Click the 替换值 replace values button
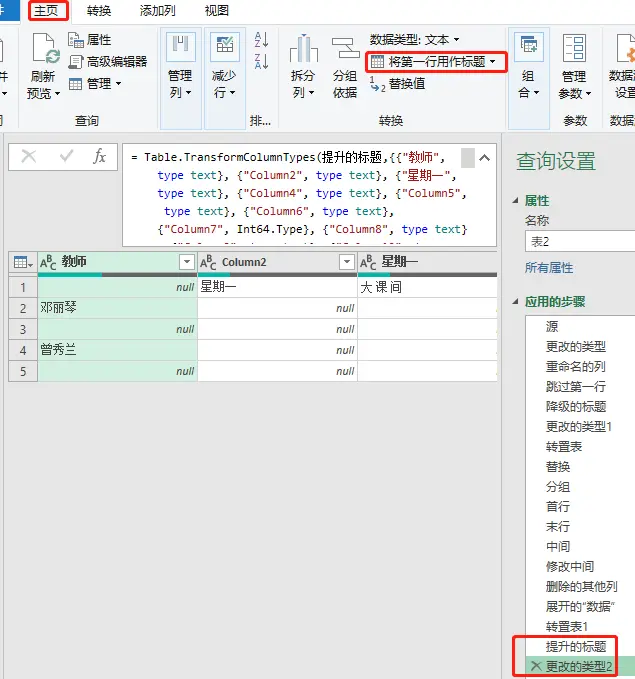This screenshot has height=679, width=635. pos(398,84)
